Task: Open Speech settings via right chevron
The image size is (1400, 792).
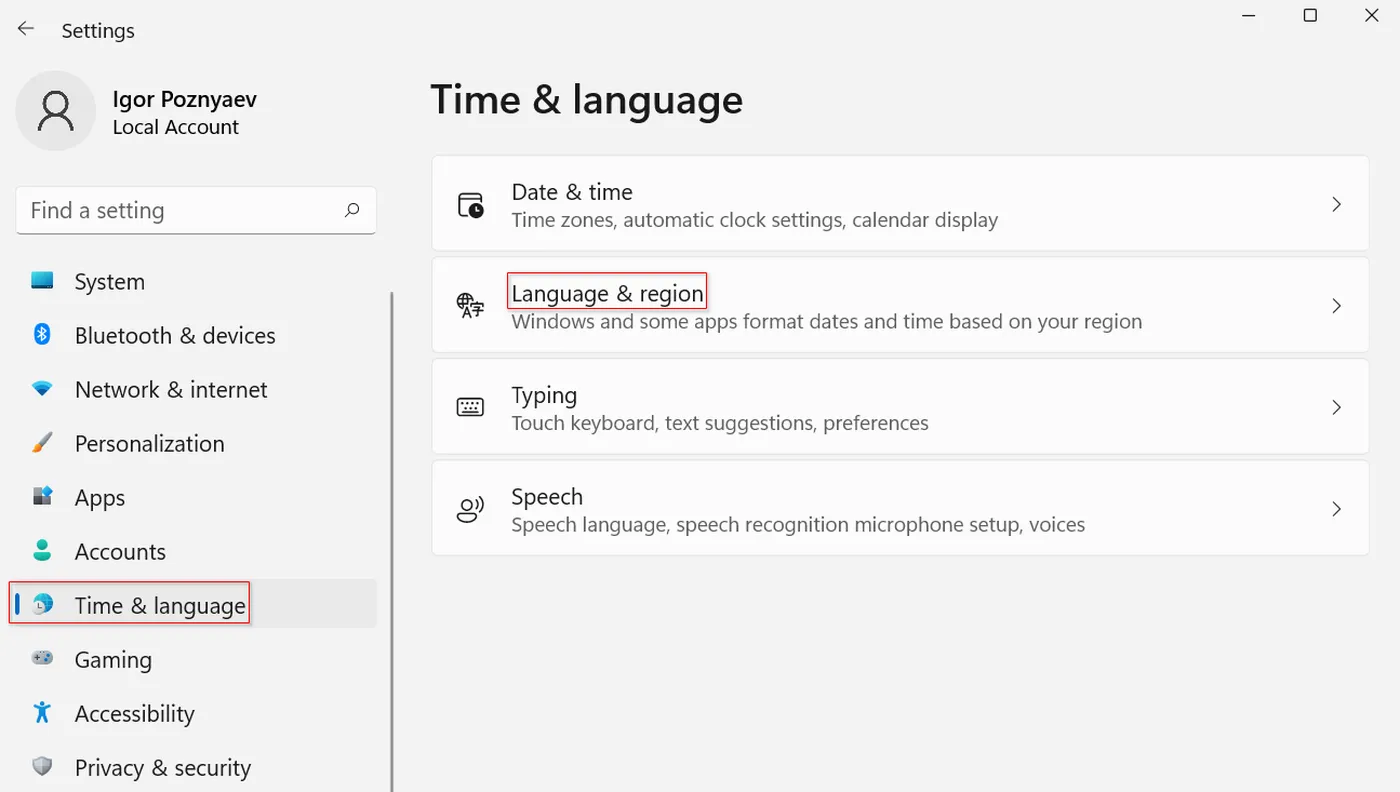Action: 1336,509
